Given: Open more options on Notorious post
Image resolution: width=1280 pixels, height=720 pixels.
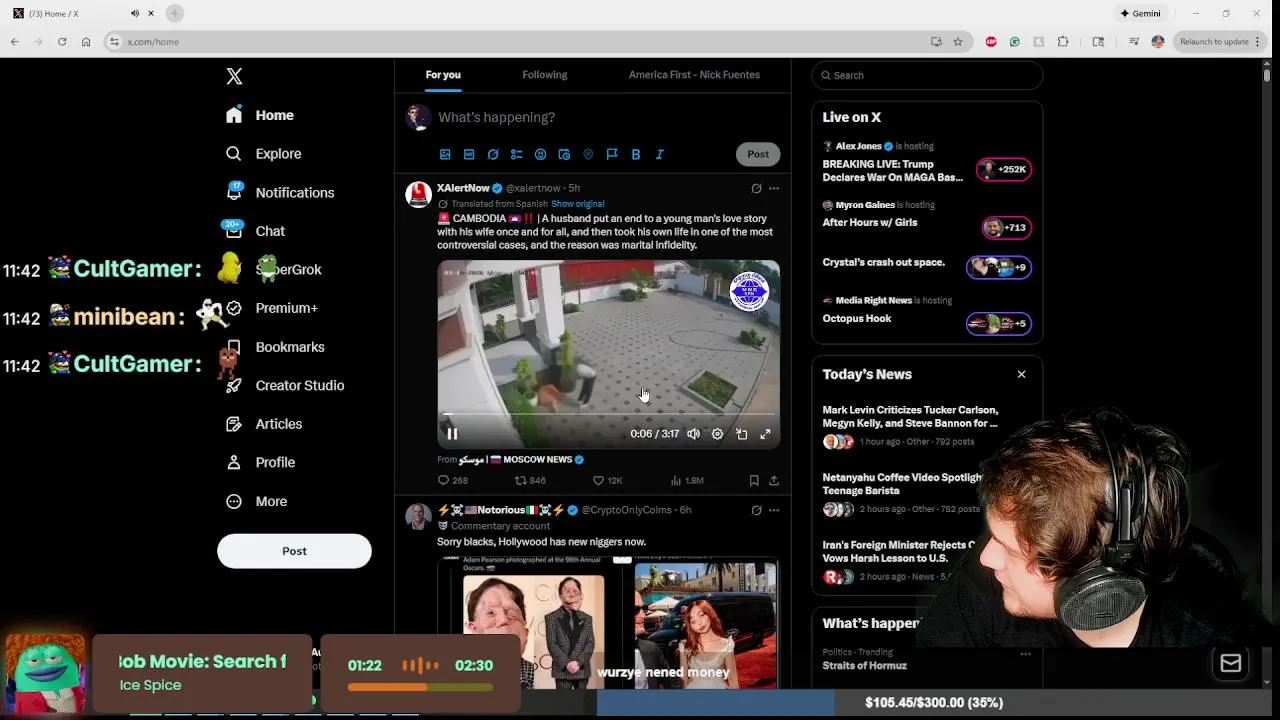Looking at the screenshot, I should click(773, 510).
